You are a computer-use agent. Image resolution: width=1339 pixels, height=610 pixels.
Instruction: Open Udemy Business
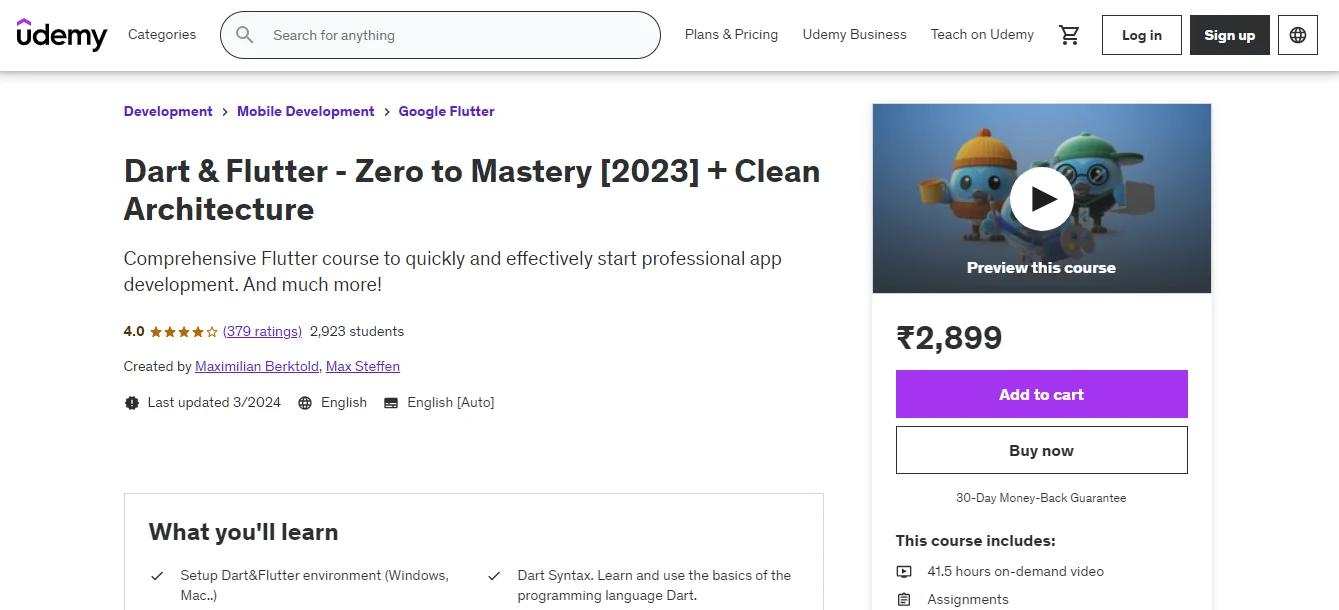pyautogui.click(x=854, y=34)
